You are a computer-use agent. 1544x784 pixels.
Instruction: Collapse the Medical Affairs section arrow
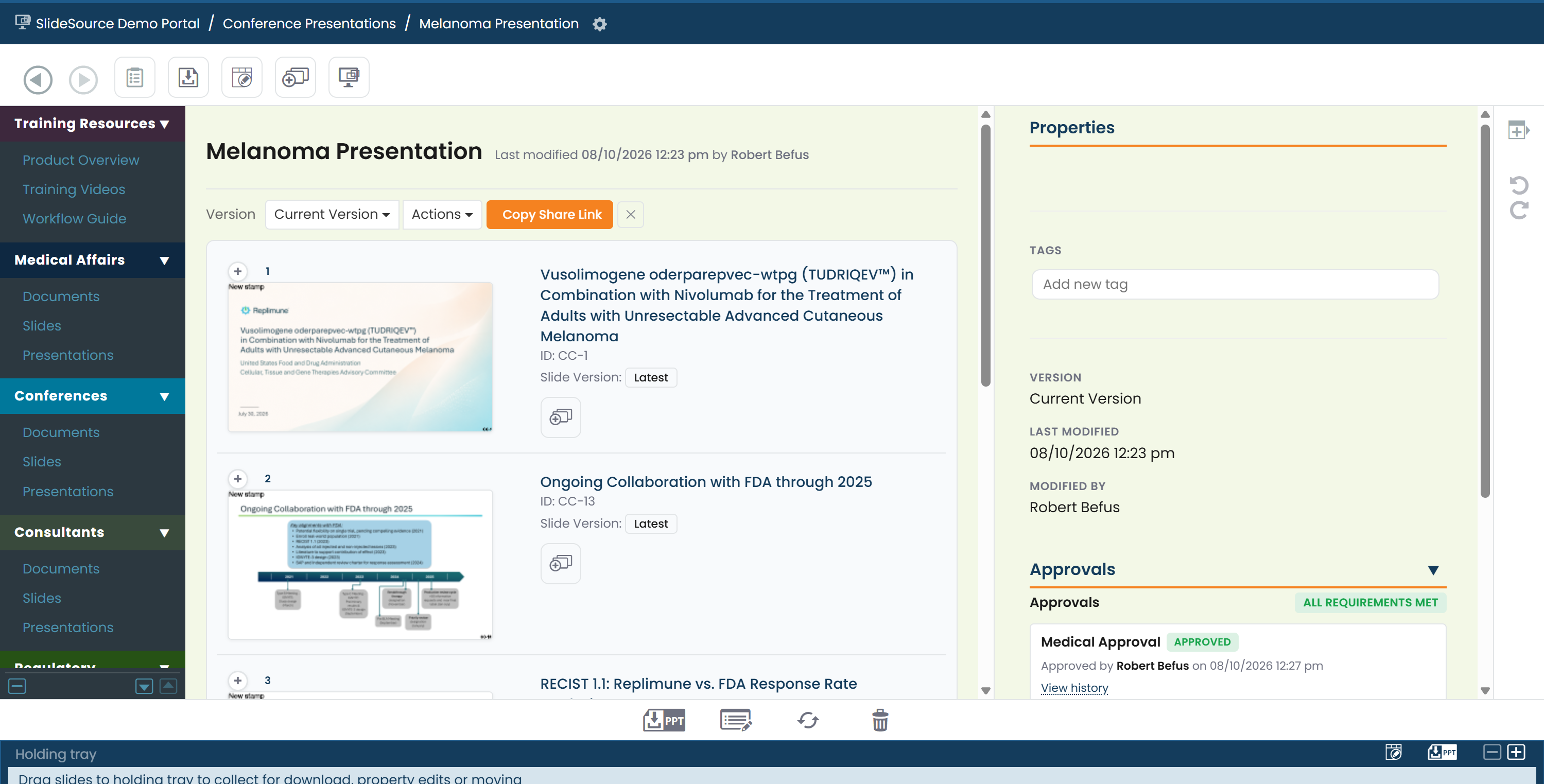pos(164,260)
